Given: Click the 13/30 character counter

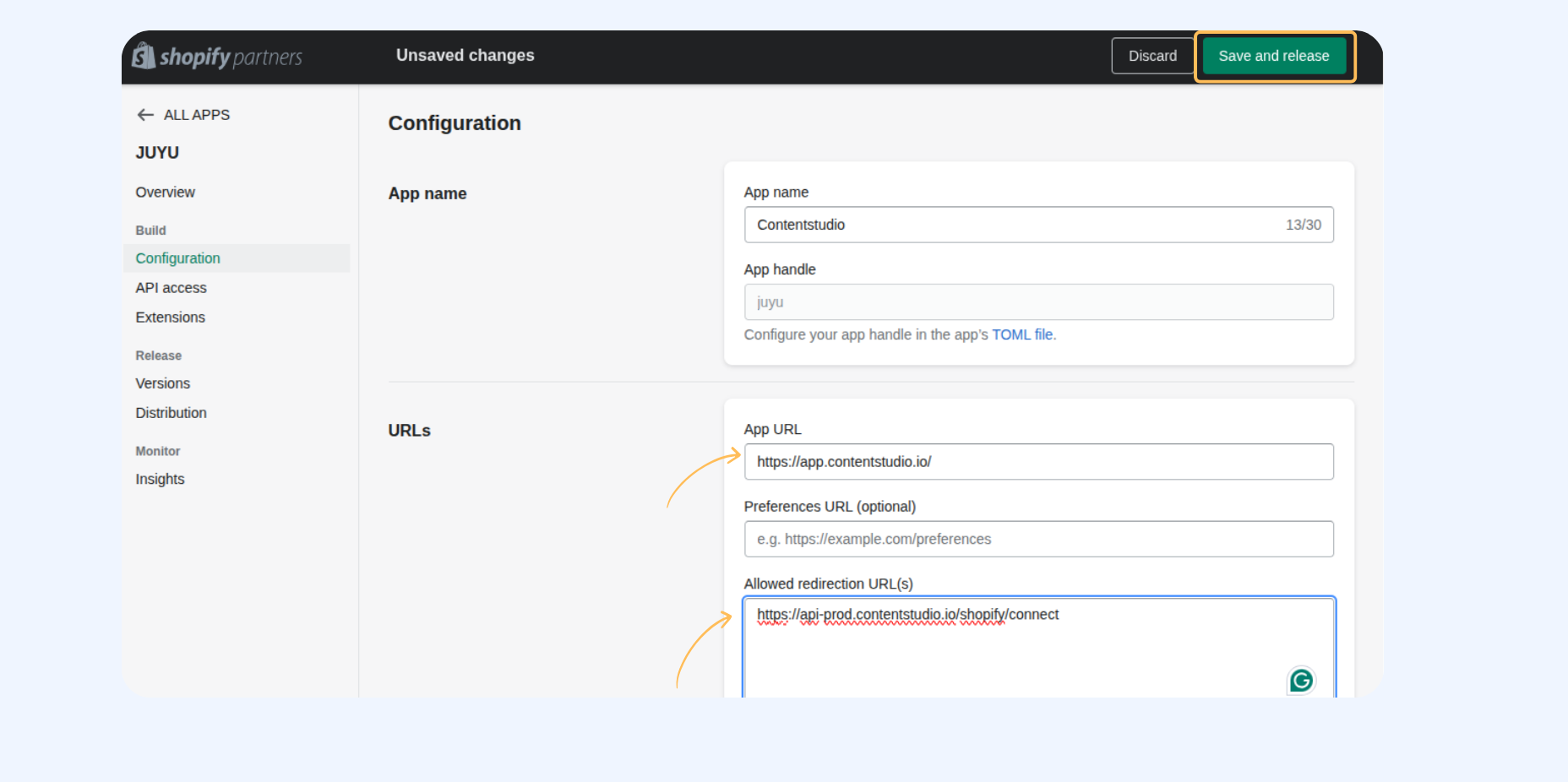Looking at the screenshot, I should pyautogui.click(x=1303, y=225).
